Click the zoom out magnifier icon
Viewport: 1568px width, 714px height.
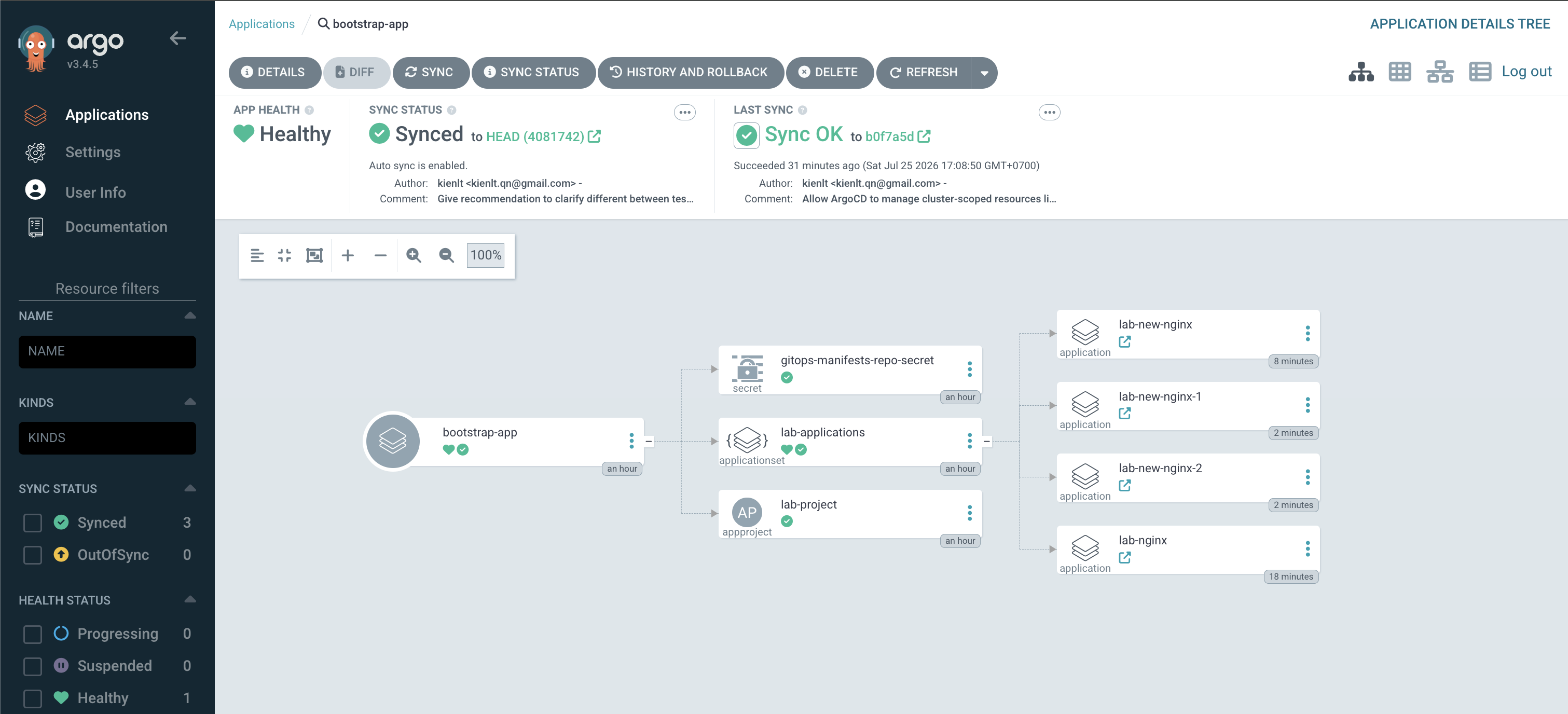click(446, 256)
